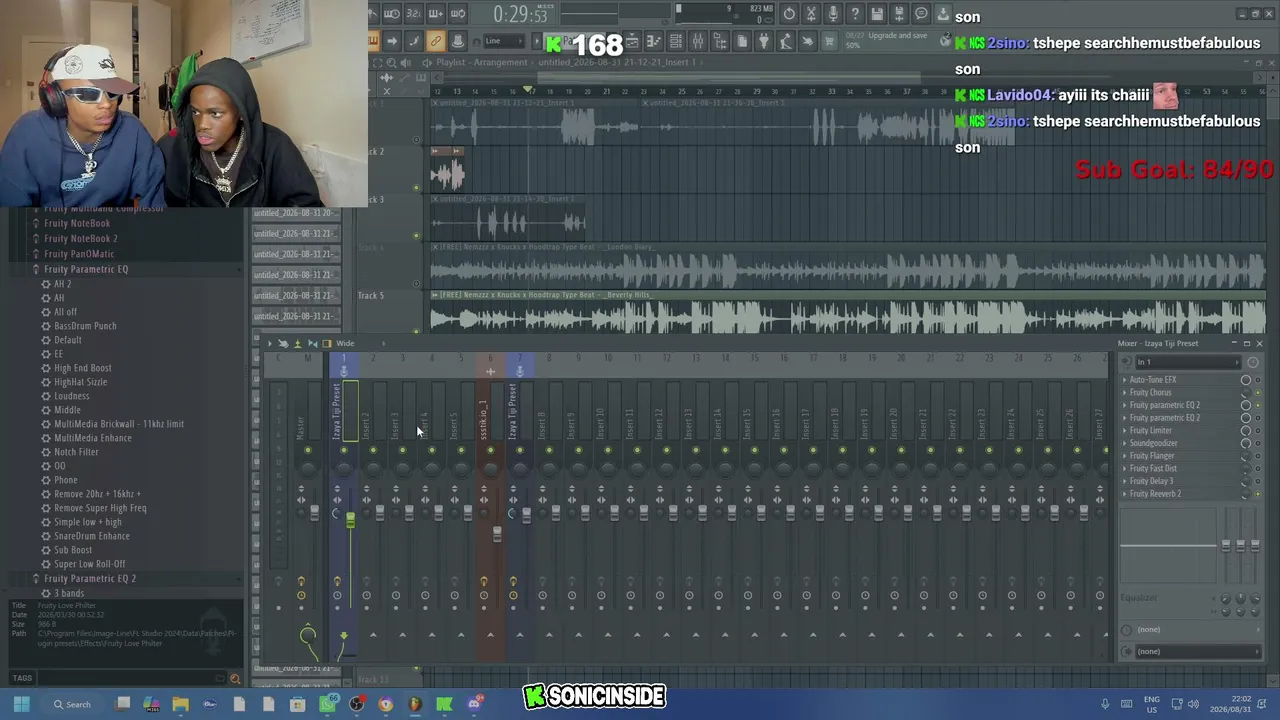
Task: Adjust the sssfik.io_1 track volume fader
Action: click(x=497, y=535)
